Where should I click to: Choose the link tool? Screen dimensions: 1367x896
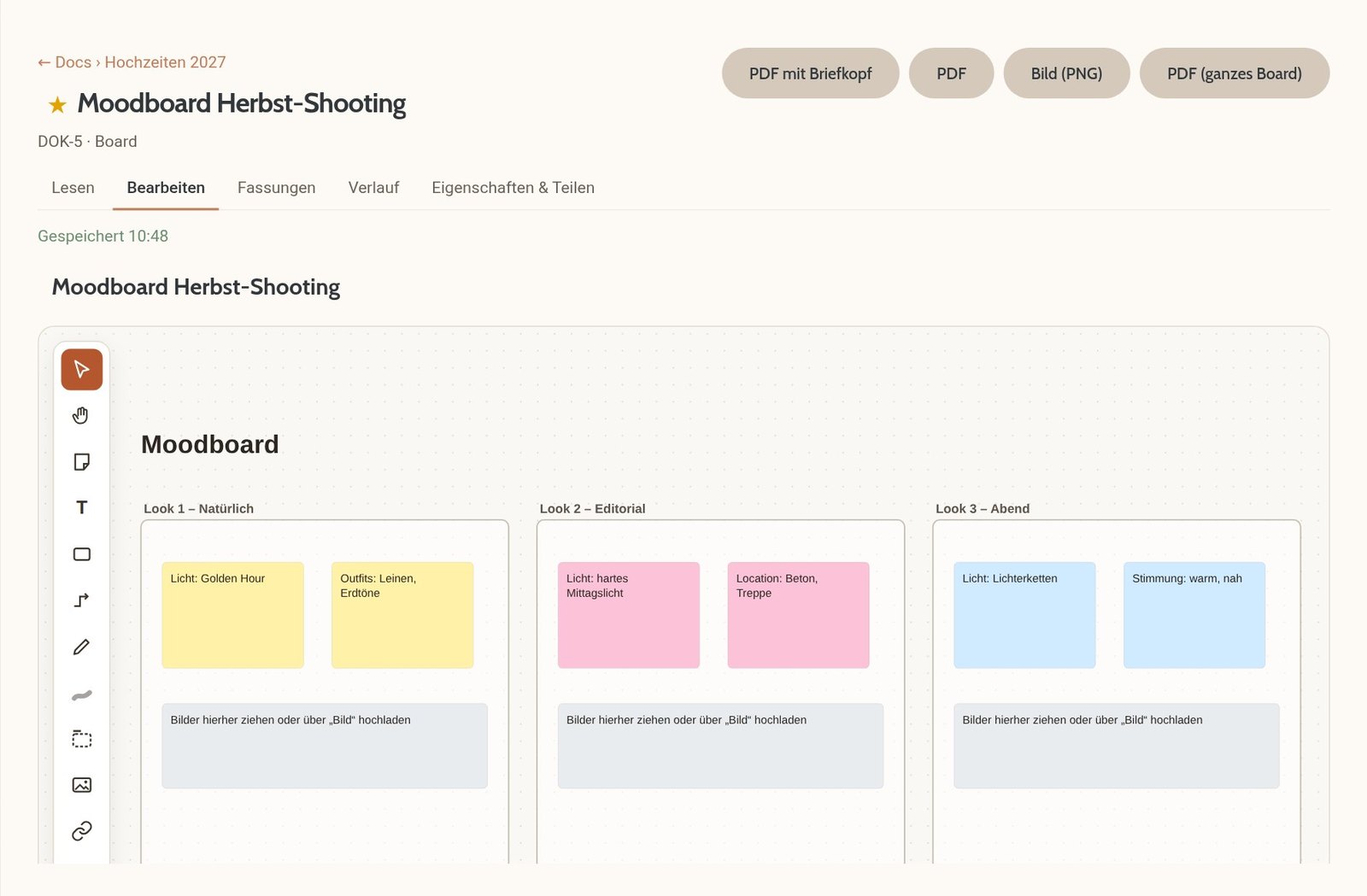pyautogui.click(x=82, y=831)
